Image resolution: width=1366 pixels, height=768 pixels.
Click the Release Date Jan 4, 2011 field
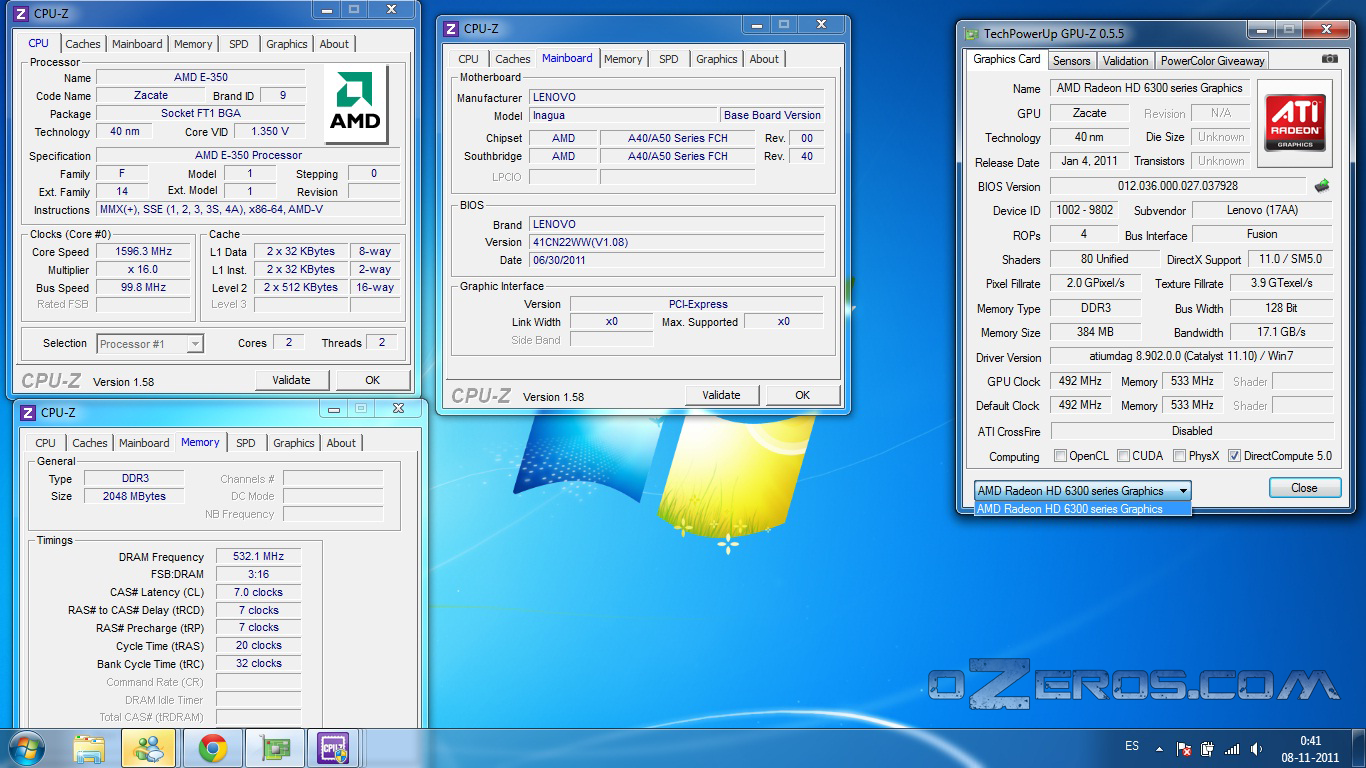coord(1089,161)
